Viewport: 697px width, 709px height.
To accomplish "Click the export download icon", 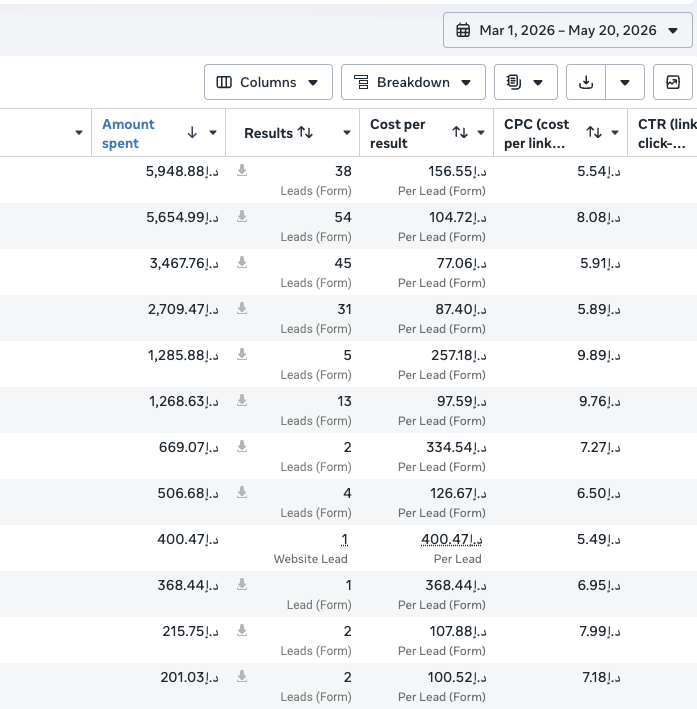I will [586, 82].
